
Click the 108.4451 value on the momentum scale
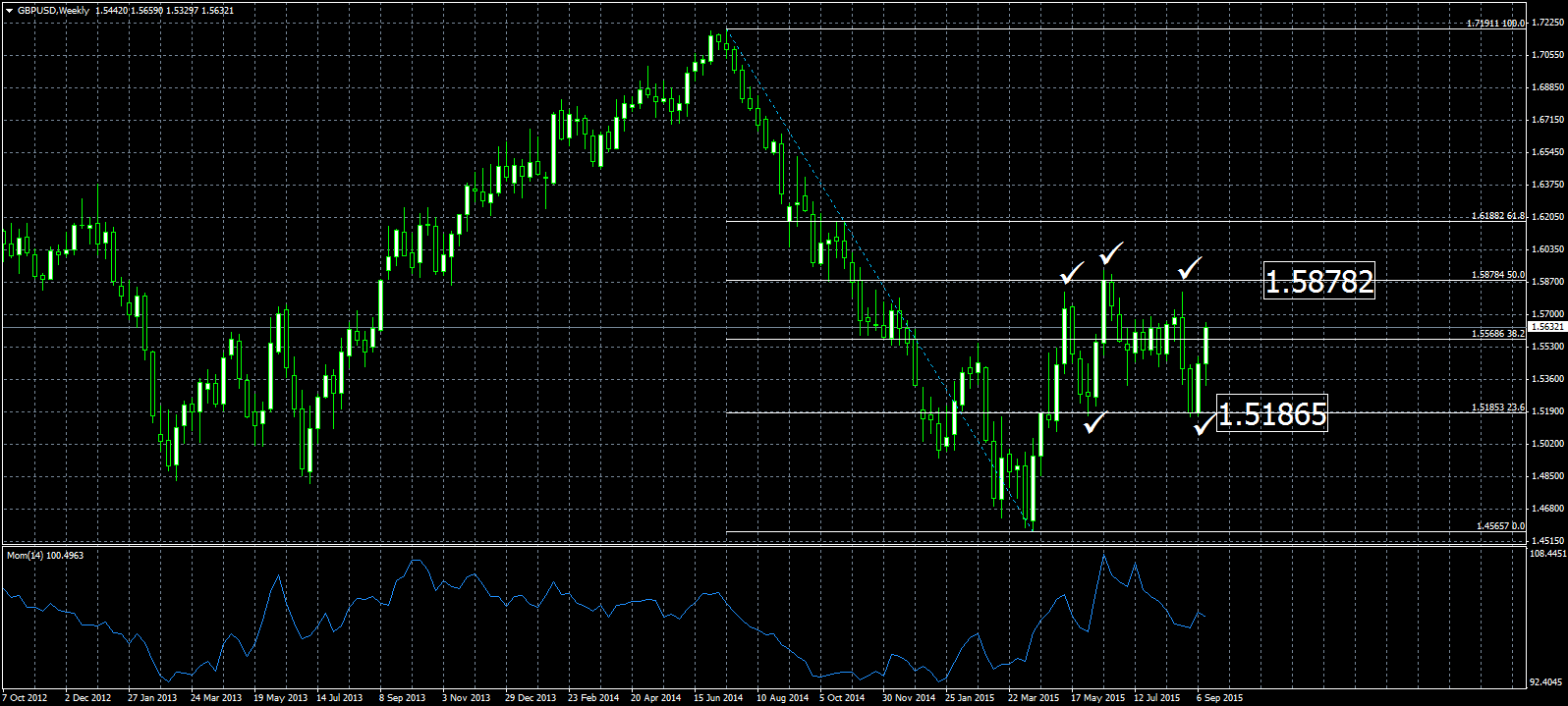1547,554
